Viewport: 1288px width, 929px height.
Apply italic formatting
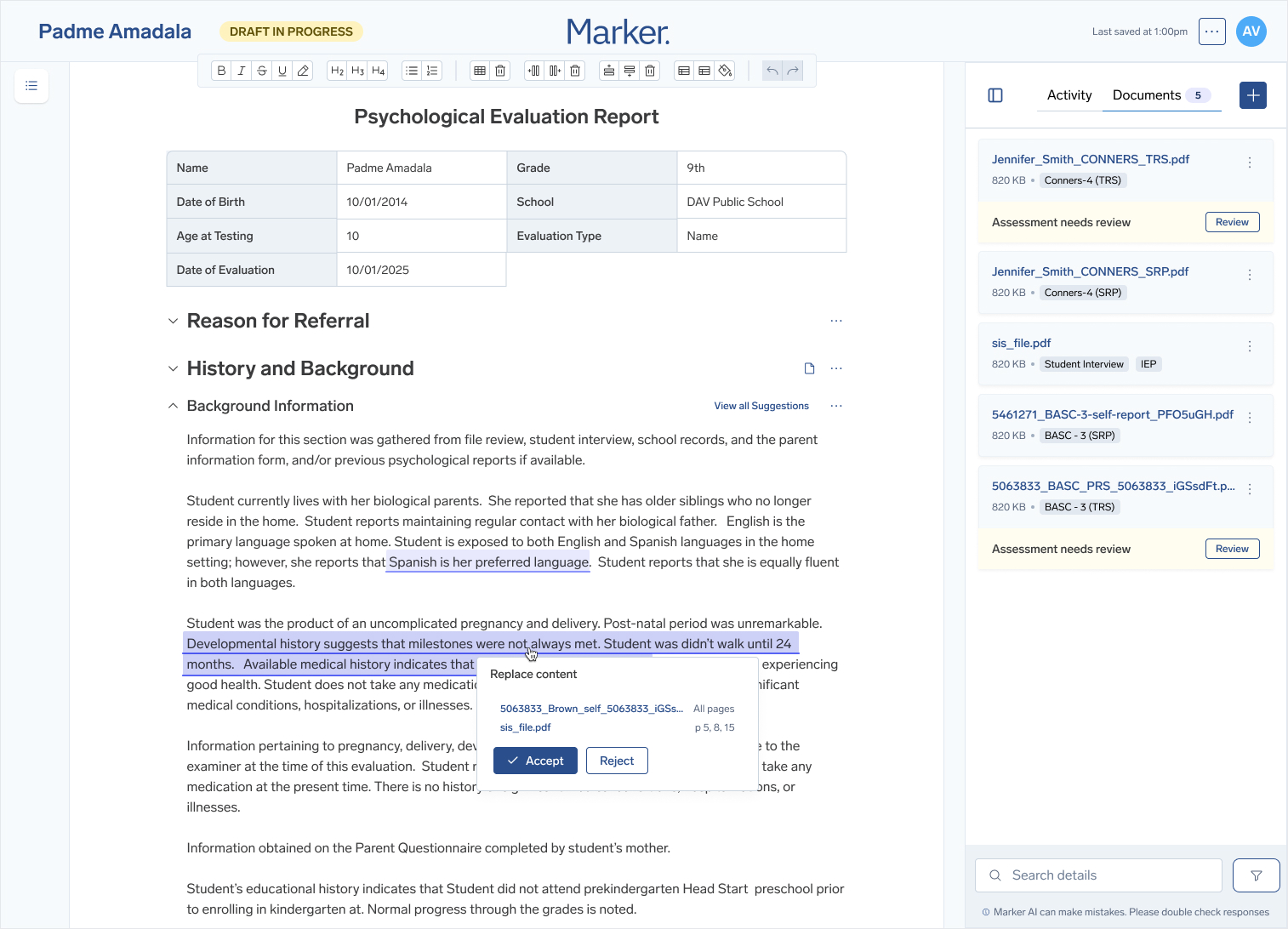[242, 71]
